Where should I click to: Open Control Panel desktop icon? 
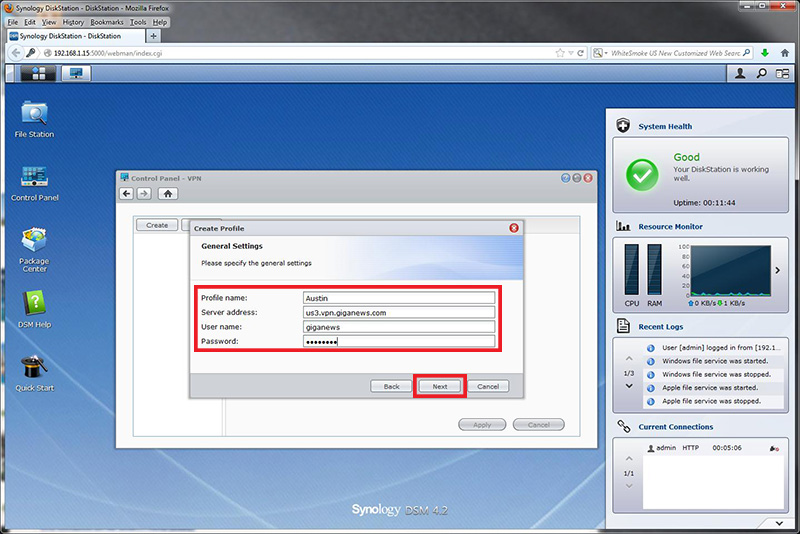pyautogui.click(x=34, y=183)
